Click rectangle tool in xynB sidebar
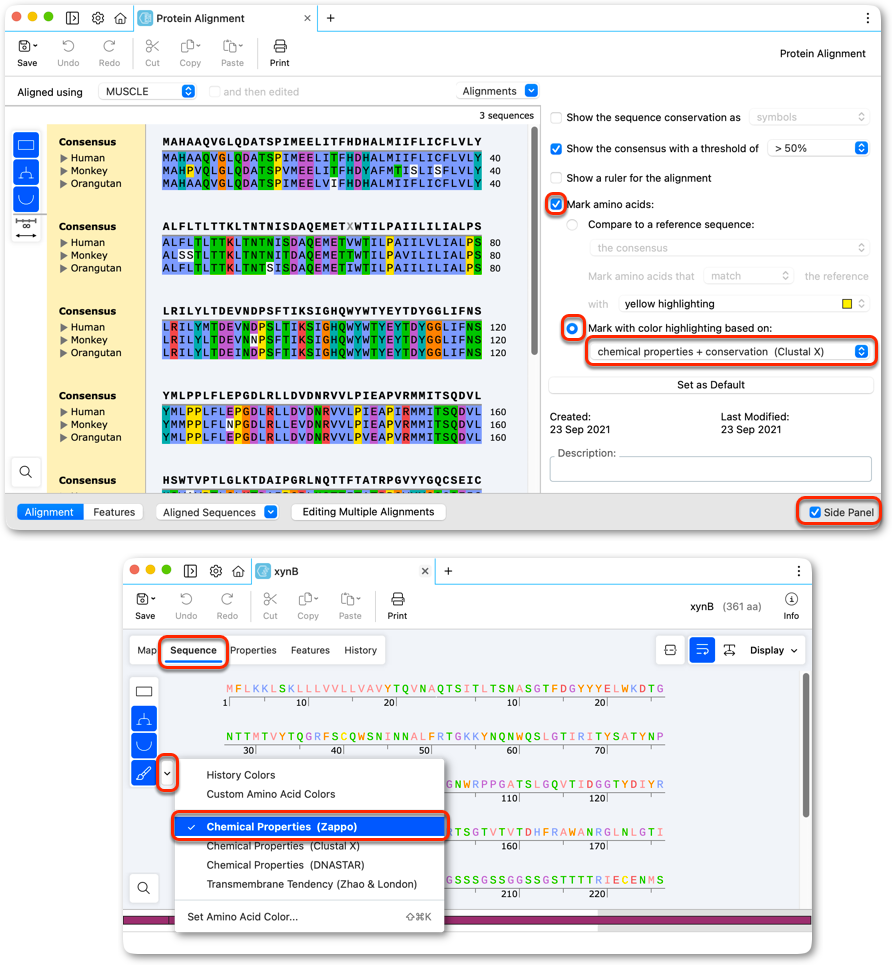Viewport: 892px width, 965px height. pyautogui.click(x=144, y=691)
